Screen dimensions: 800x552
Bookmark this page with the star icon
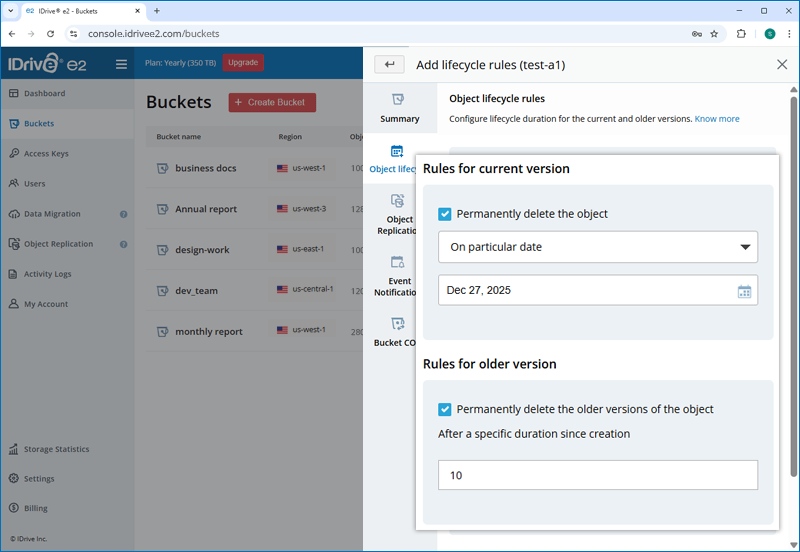click(x=714, y=33)
